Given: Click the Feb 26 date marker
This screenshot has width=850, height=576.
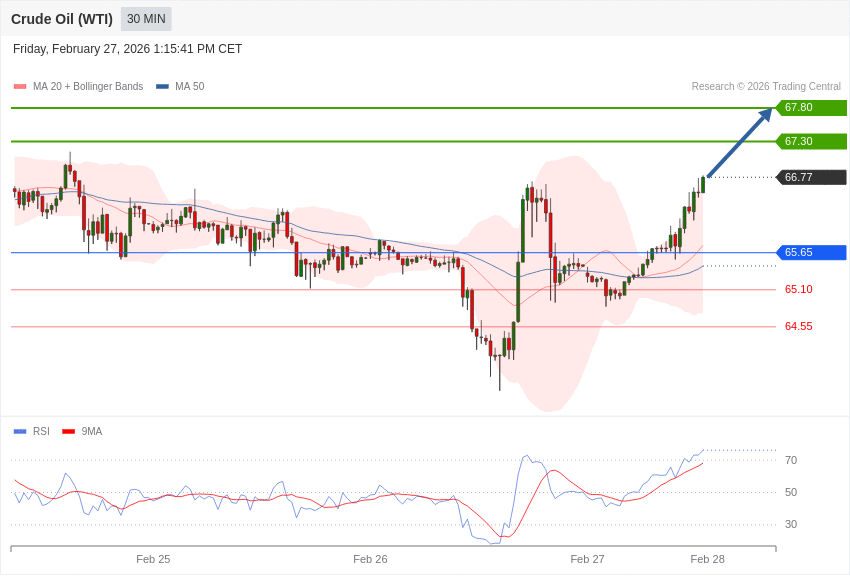Looking at the screenshot, I should point(370,559).
